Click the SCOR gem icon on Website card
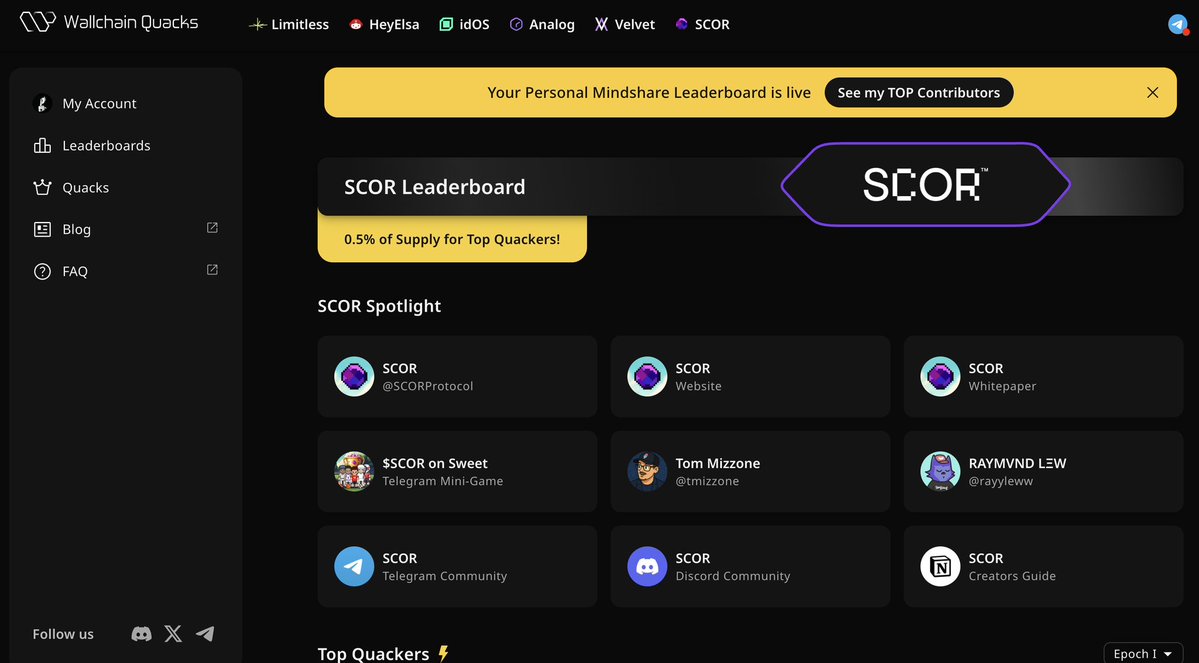Image resolution: width=1199 pixels, height=663 pixels. (647, 376)
